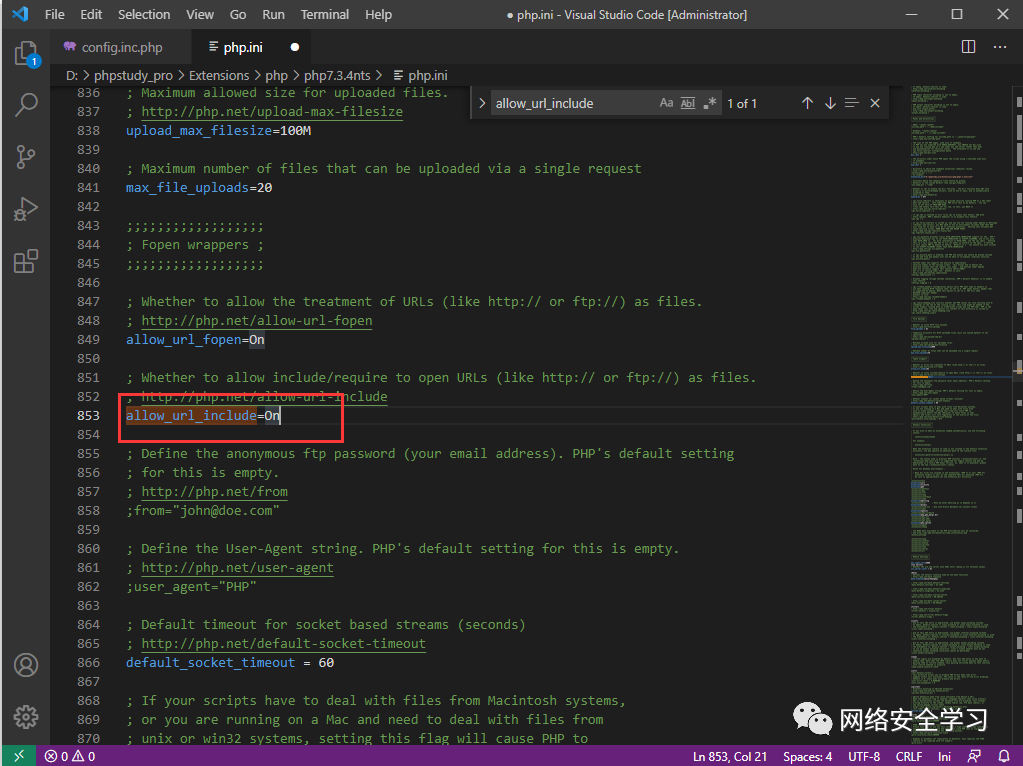Open the Go menu

238,14
